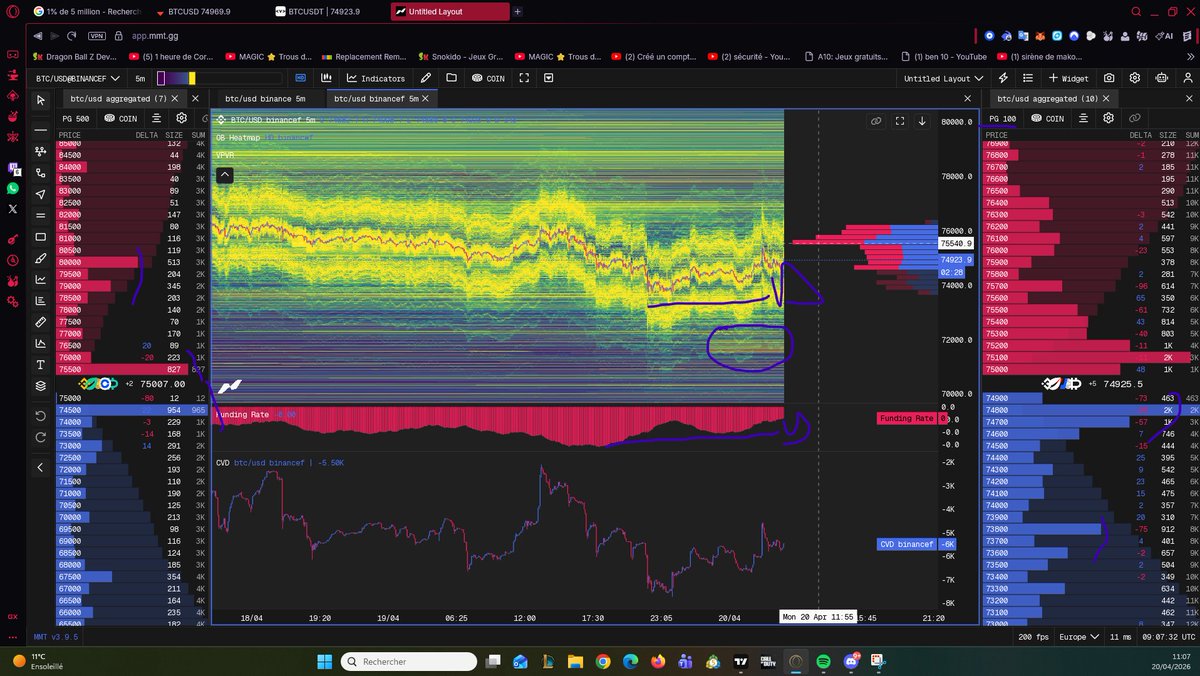
Task: Toggle COIN units in top chart toolbar
Action: click(488, 78)
